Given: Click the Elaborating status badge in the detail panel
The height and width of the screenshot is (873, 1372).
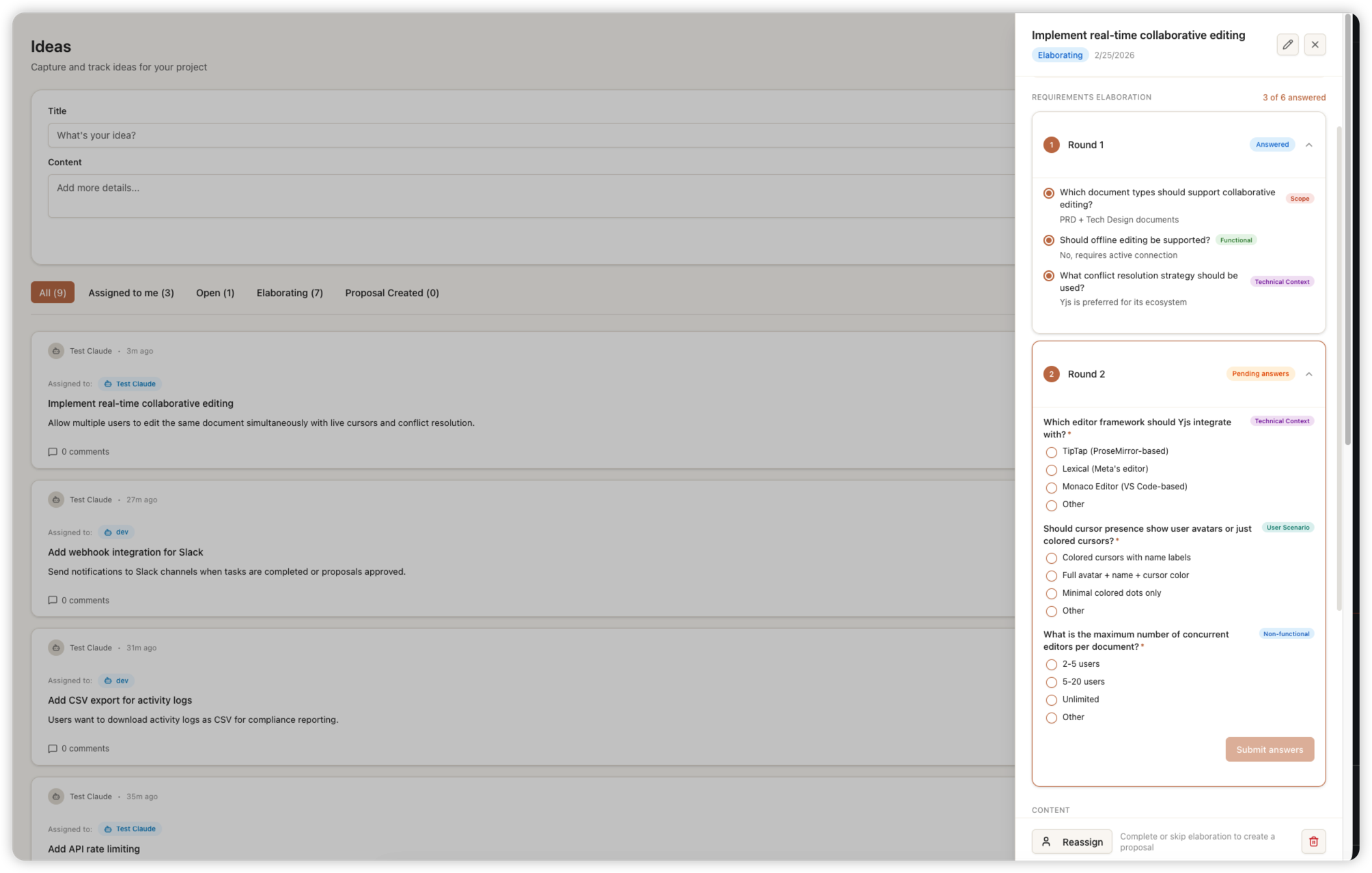Looking at the screenshot, I should click(x=1059, y=55).
